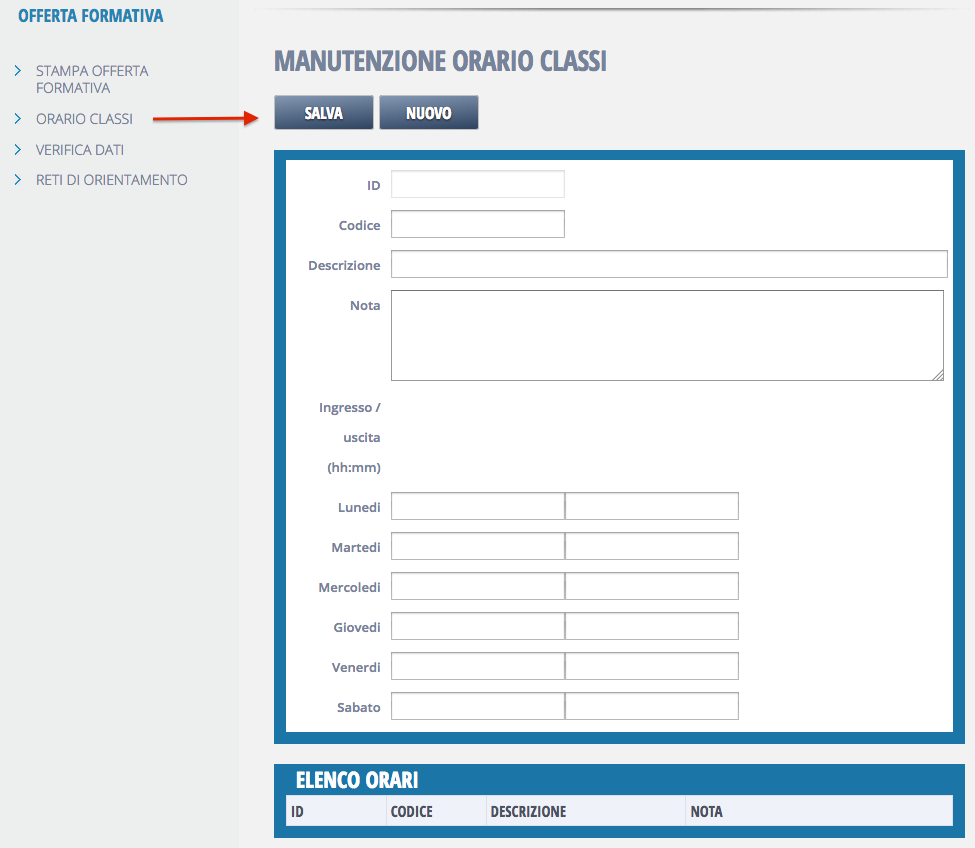Click into the Descrizione text field
This screenshot has height=848, width=975.
click(x=668, y=264)
